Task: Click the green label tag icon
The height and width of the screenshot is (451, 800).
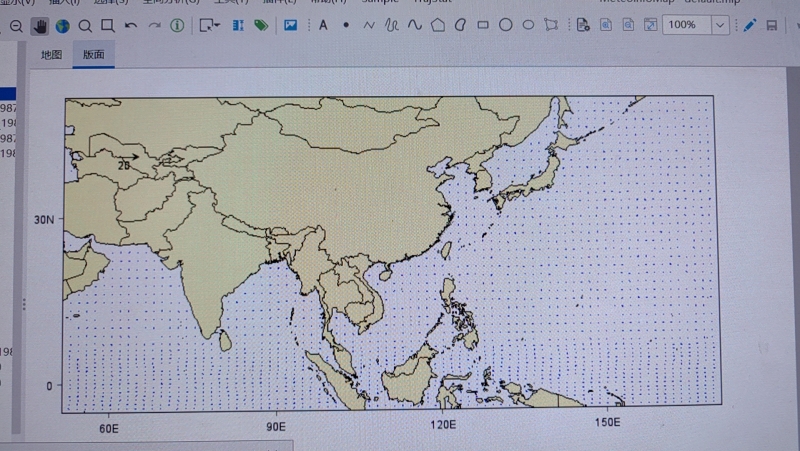Action: [x=261, y=25]
